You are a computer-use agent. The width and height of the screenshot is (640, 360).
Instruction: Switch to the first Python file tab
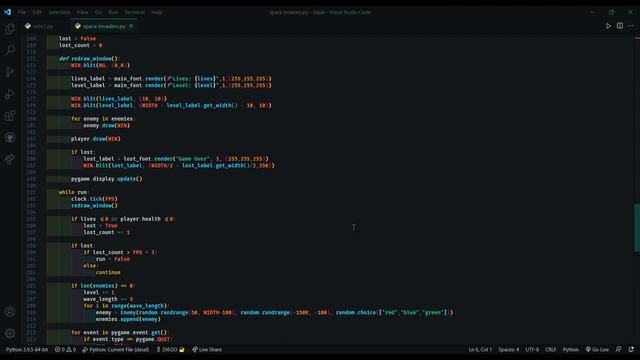43,26
